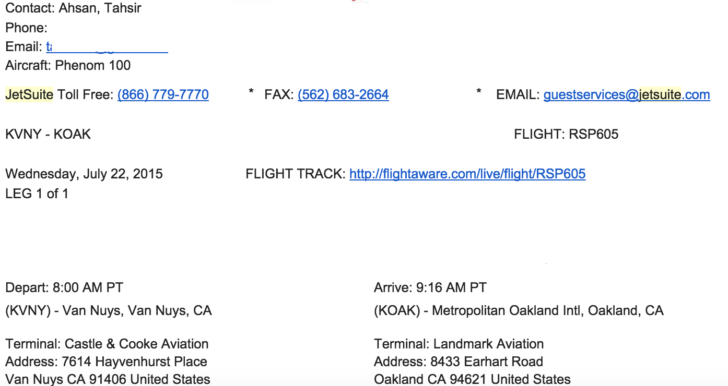Open the flightaware RSP605 tracking link
The image size is (728, 386).
click(467, 174)
